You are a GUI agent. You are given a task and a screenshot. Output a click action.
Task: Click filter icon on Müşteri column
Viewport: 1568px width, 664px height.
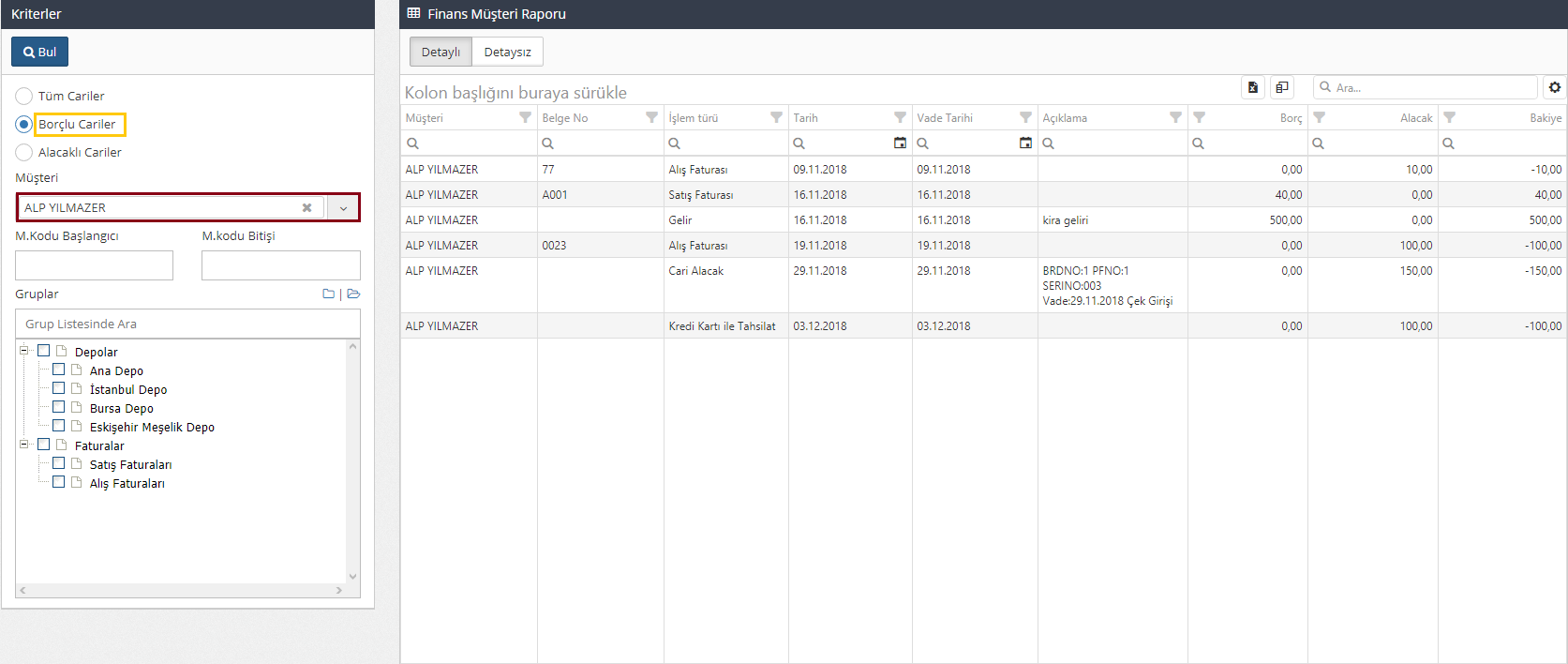pyautogui.click(x=525, y=117)
